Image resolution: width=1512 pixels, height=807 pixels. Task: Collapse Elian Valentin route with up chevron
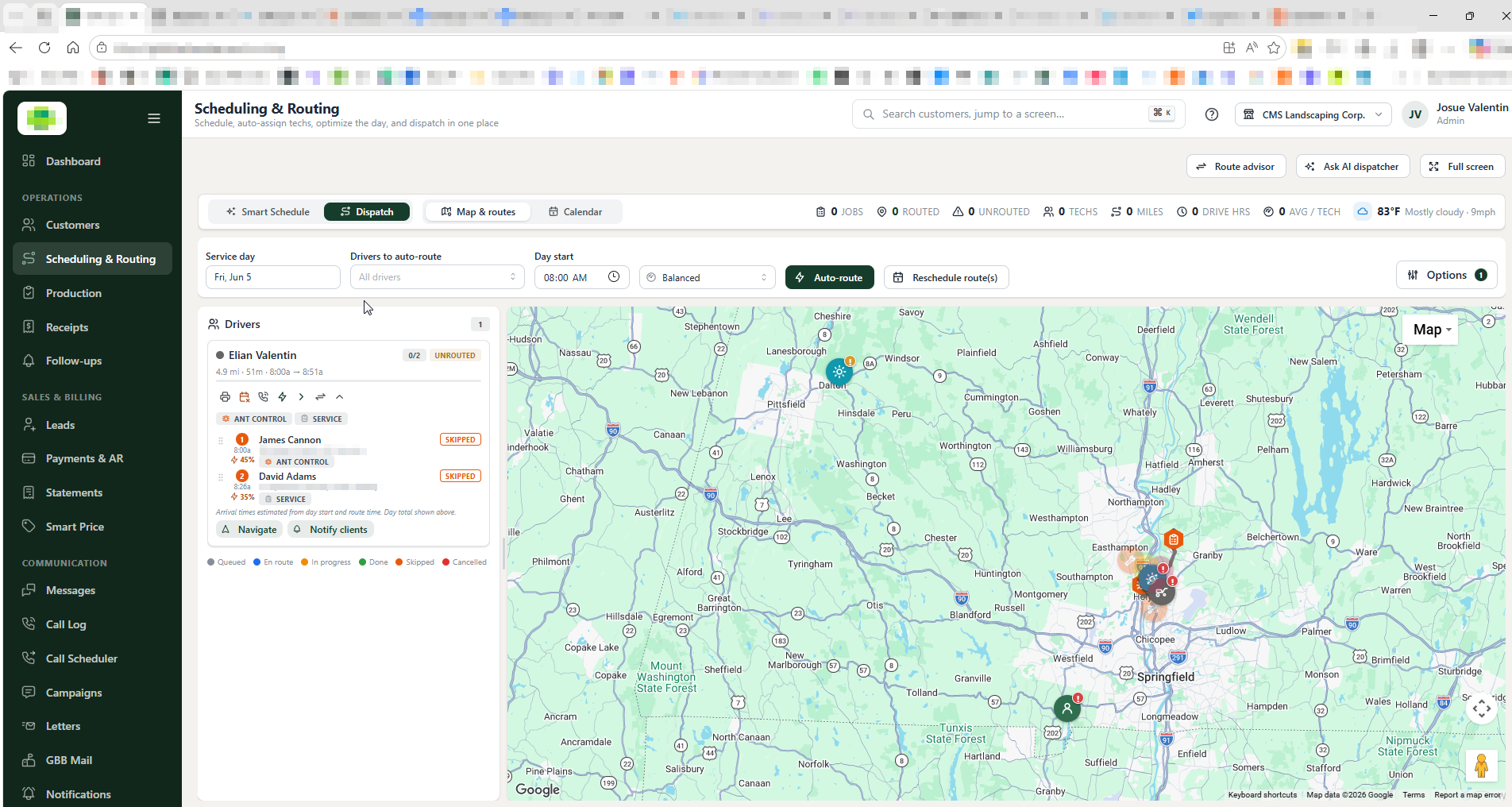[339, 396]
